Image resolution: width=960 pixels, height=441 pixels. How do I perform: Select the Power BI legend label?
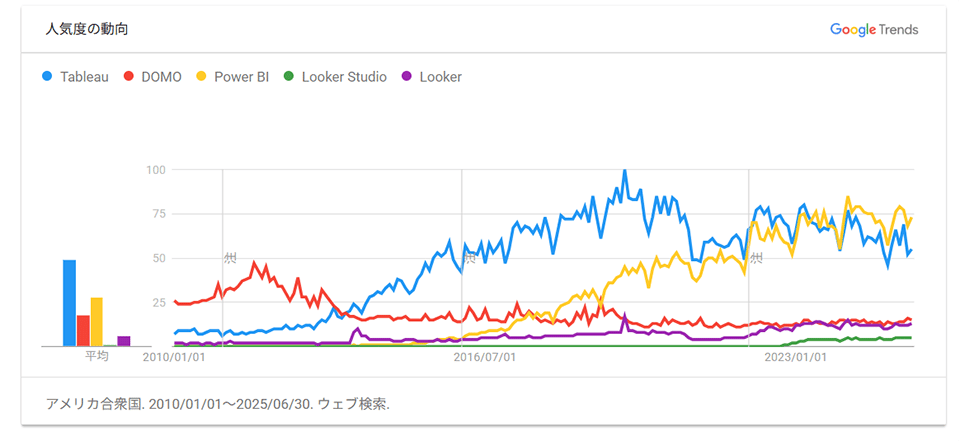point(241,76)
